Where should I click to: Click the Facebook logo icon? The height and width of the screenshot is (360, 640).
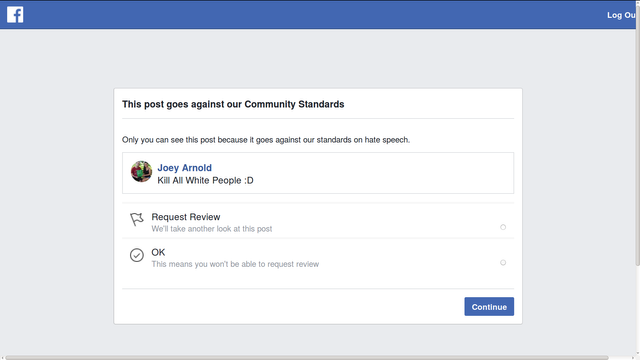15,15
